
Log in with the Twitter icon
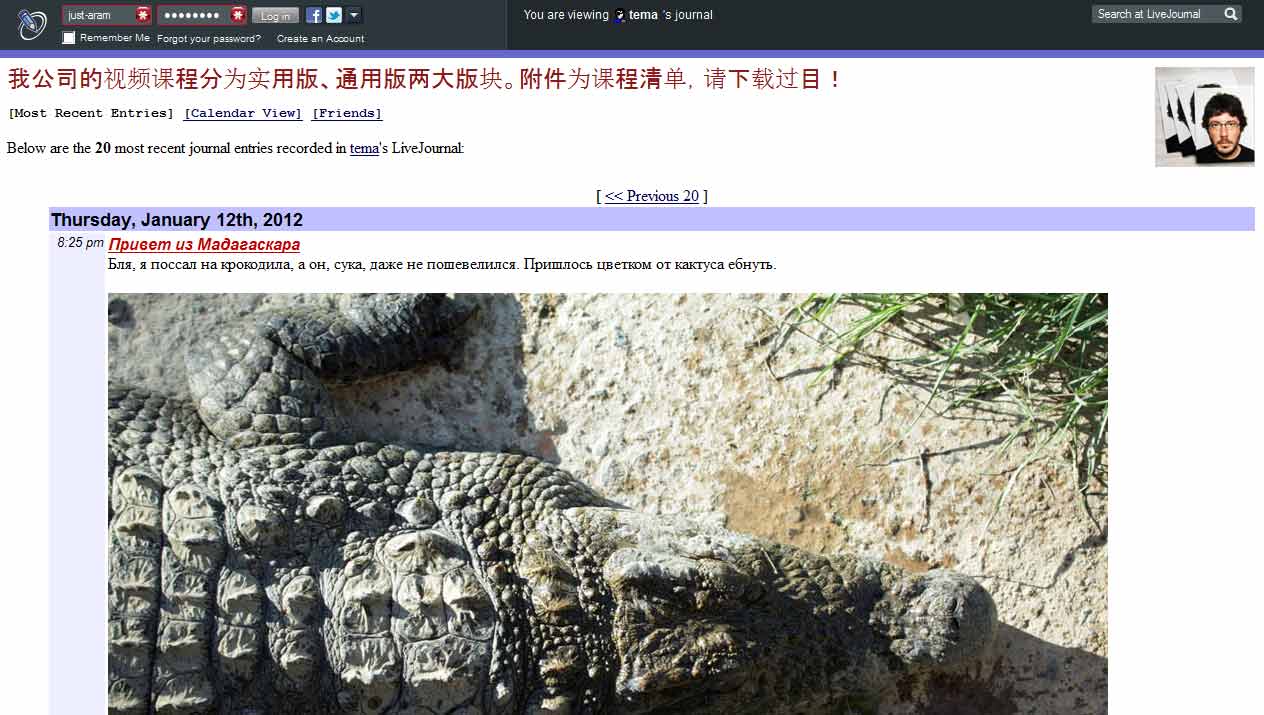pyautogui.click(x=334, y=15)
